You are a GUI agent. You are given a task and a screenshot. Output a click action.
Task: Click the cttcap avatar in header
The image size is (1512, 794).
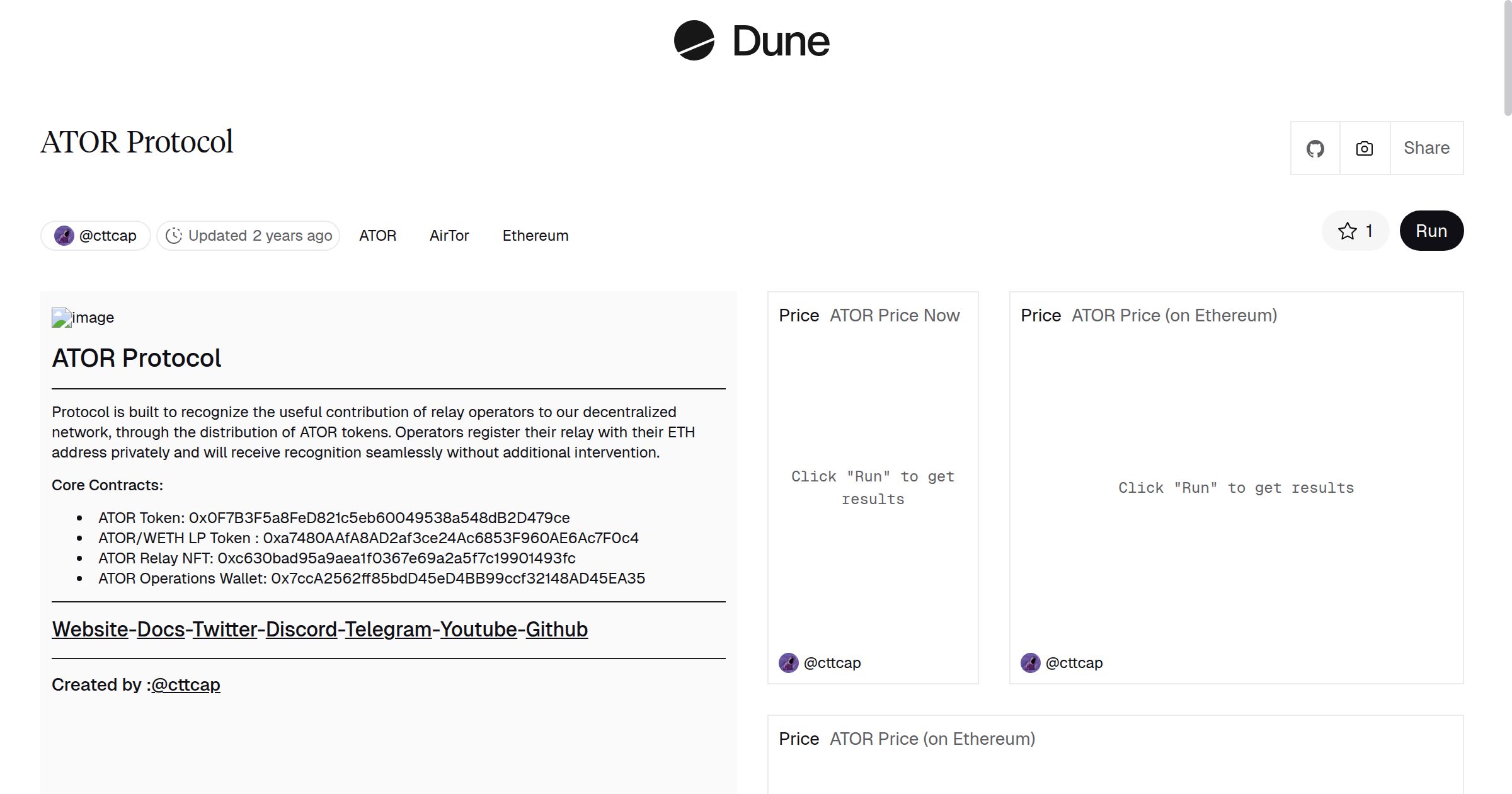pos(64,236)
